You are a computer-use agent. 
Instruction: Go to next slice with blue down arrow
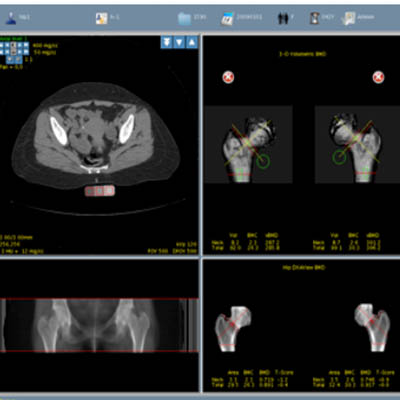pyautogui.click(x=179, y=42)
